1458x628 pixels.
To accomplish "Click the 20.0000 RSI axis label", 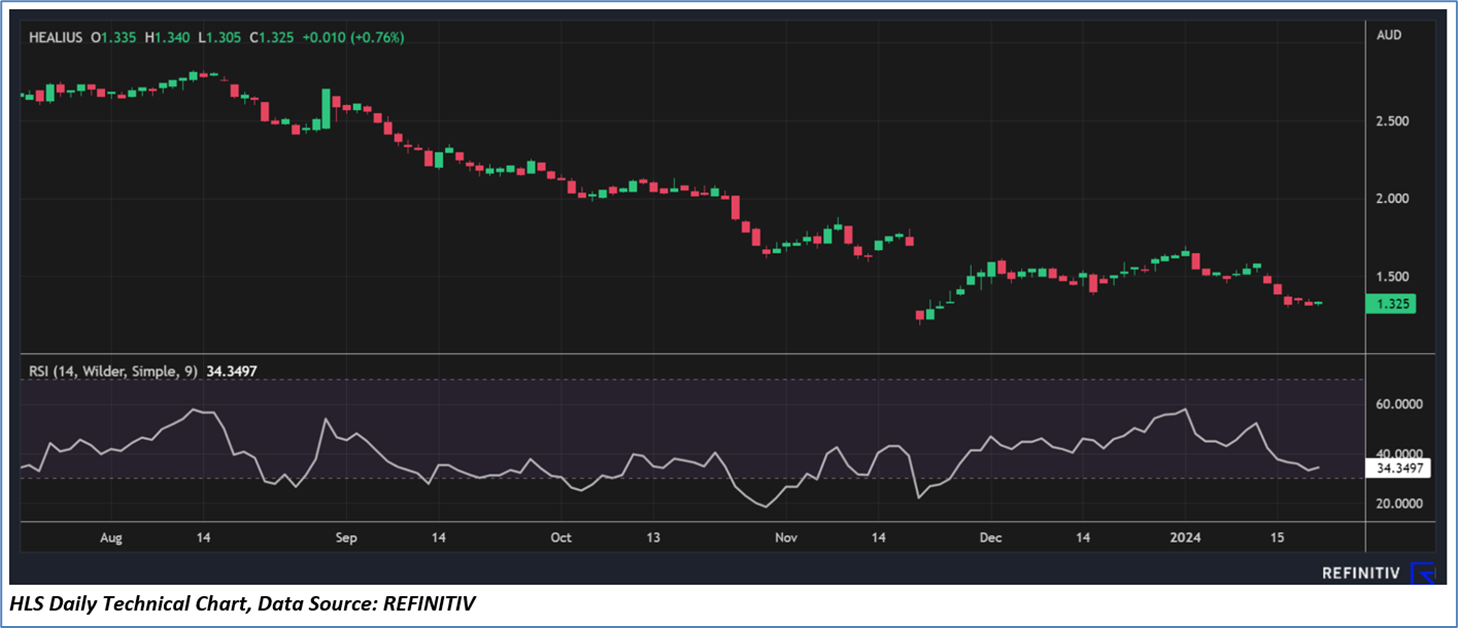I will [x=1400, y=503].
